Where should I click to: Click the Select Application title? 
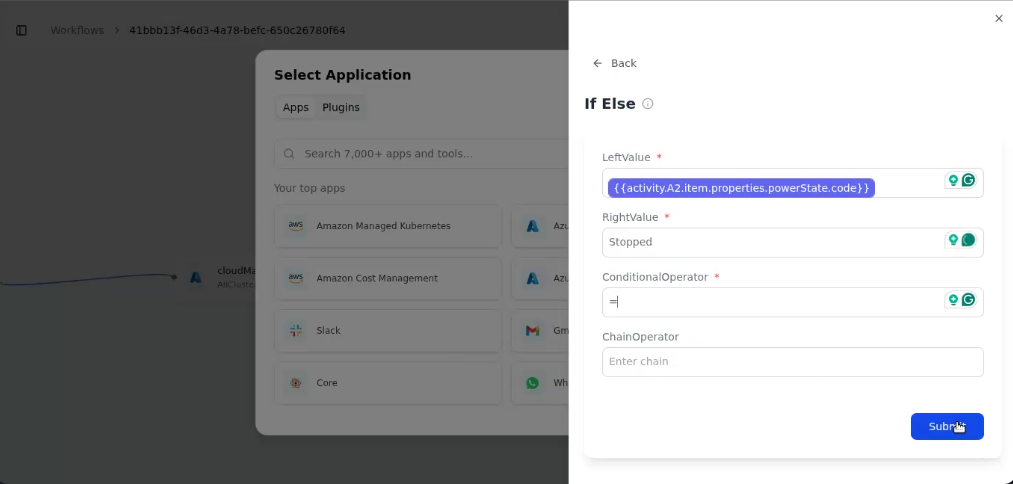342,75
